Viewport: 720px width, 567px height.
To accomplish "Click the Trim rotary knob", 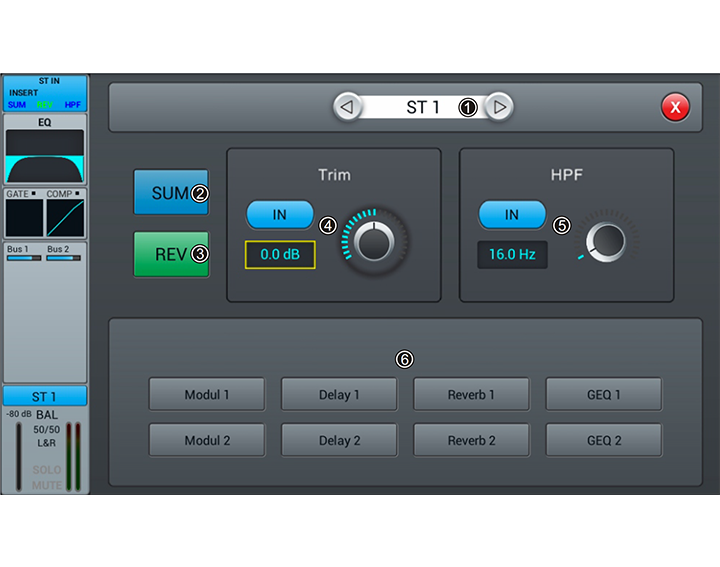I will tap(375, 241).
